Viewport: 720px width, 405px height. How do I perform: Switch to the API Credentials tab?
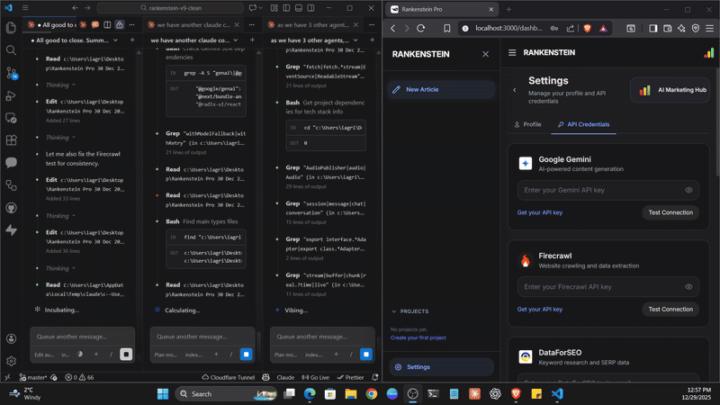pos(584,124)
